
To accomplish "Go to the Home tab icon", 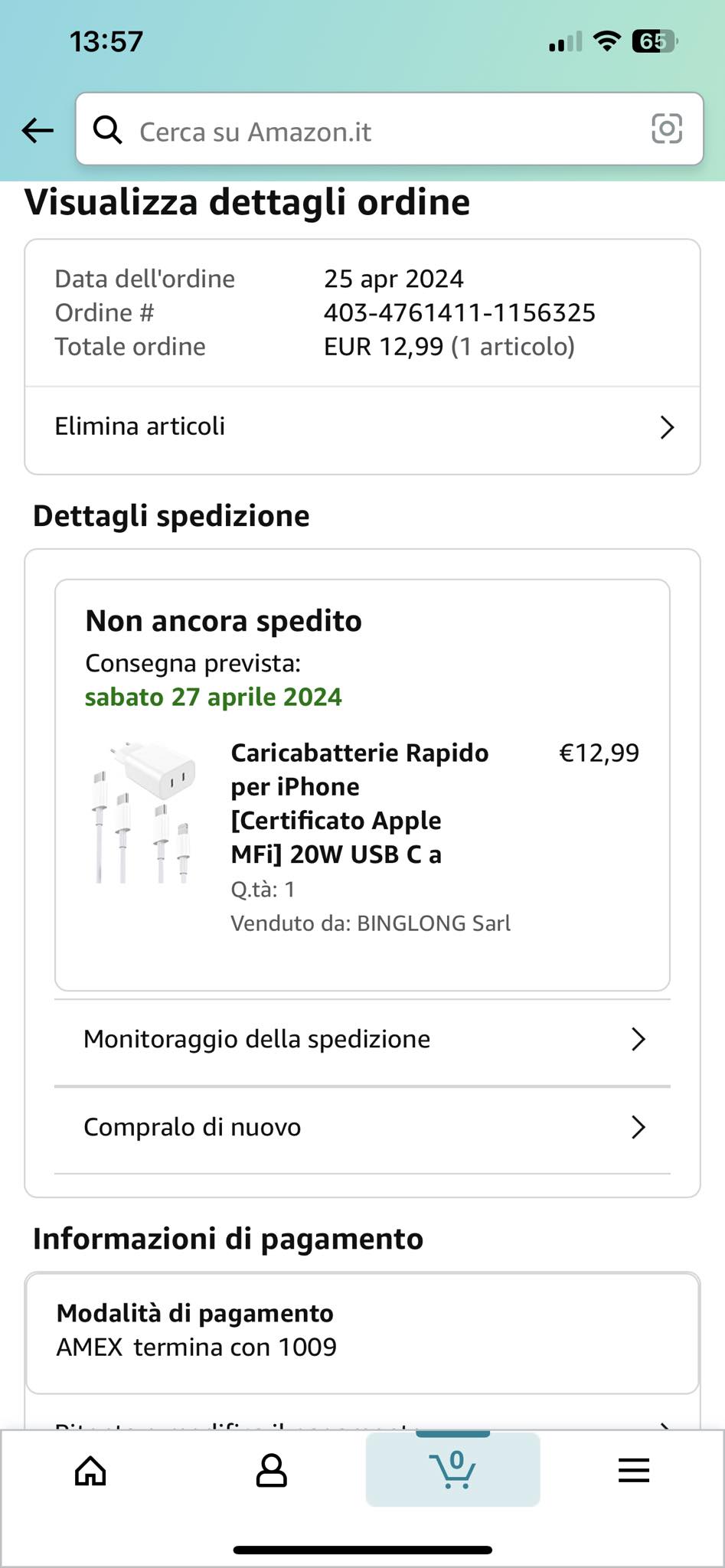I will (90, 1470).
